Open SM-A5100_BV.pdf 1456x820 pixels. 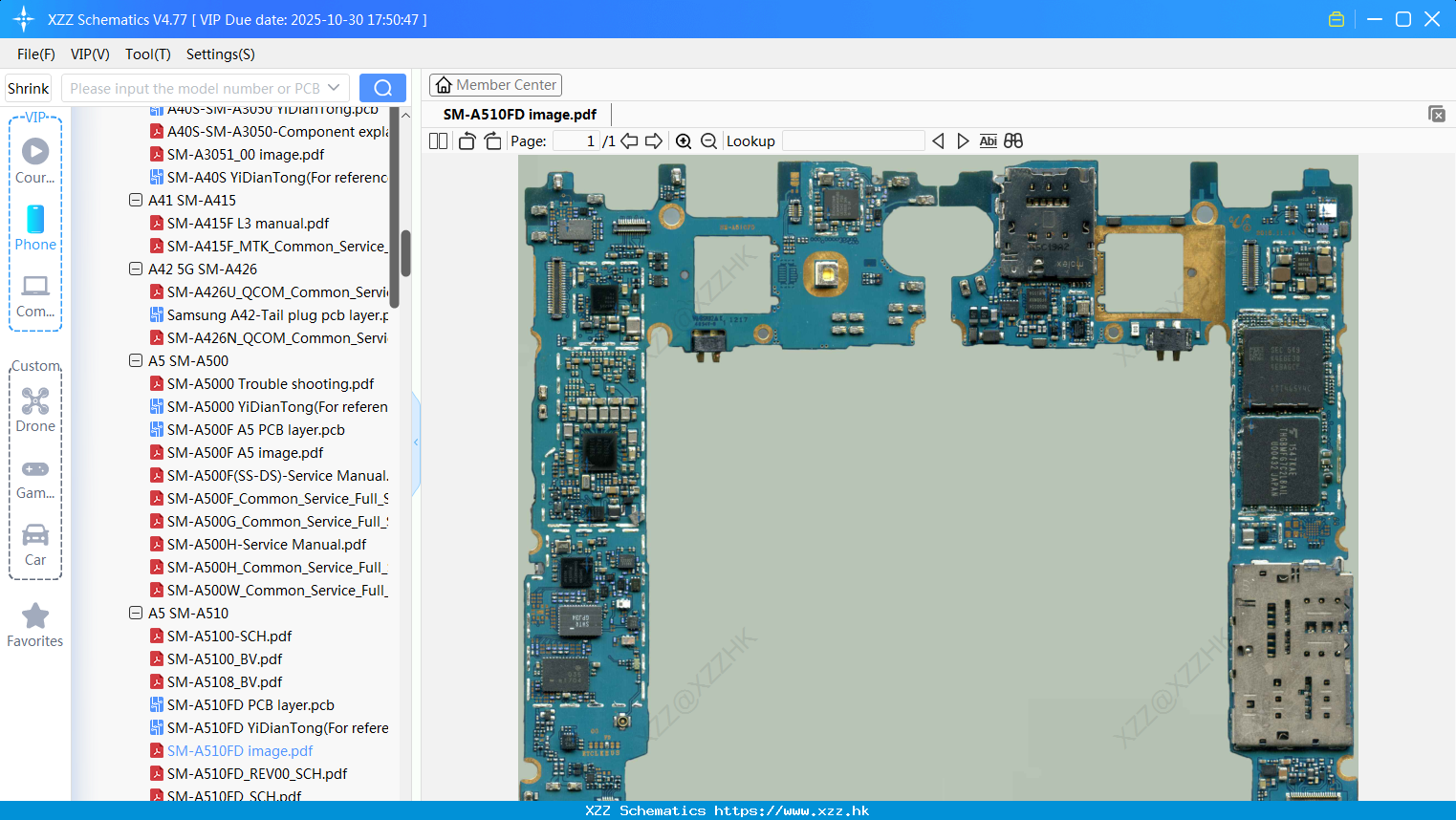pyautogui.click(x=215, y=658)
